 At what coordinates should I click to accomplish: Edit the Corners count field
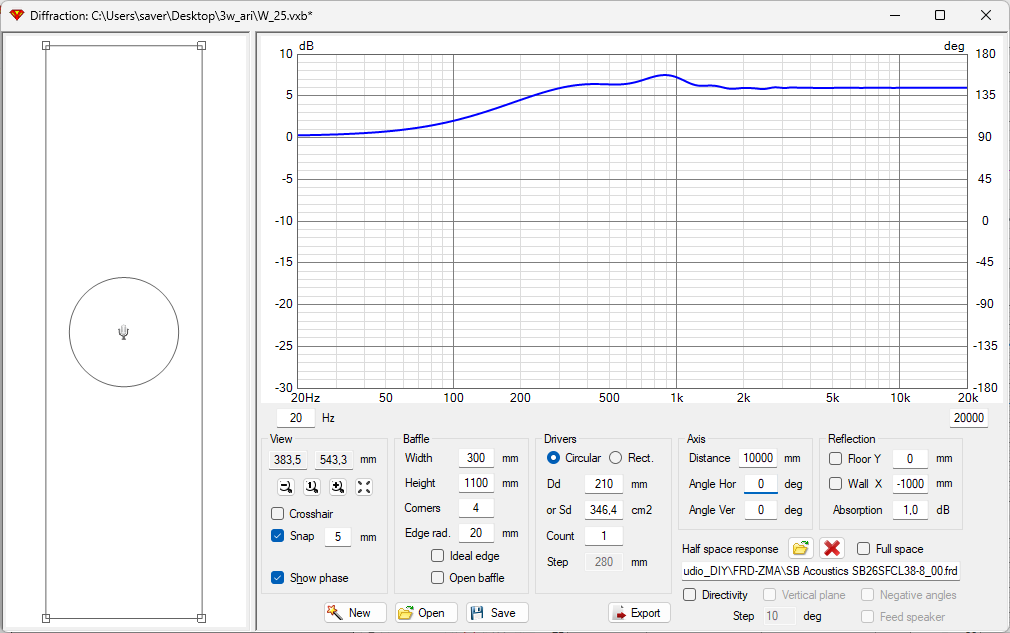coord(476,508)
